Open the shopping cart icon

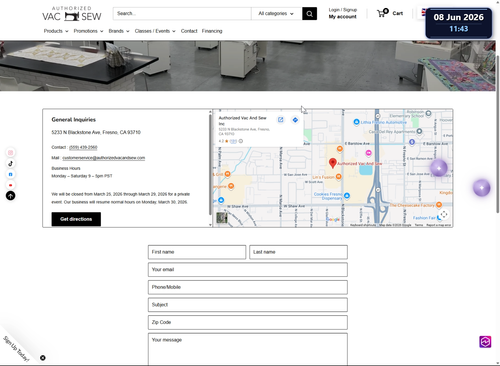382,13
